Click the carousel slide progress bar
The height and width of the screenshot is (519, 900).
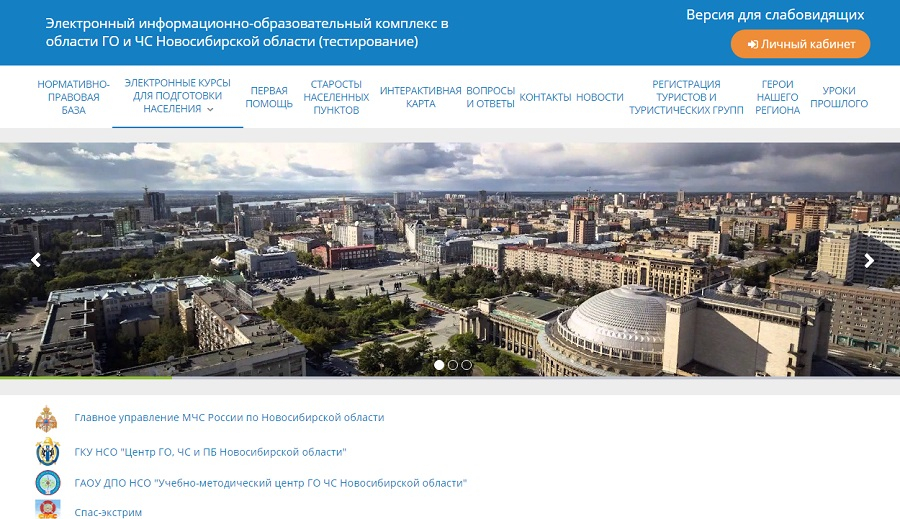(x=450, y=377)
